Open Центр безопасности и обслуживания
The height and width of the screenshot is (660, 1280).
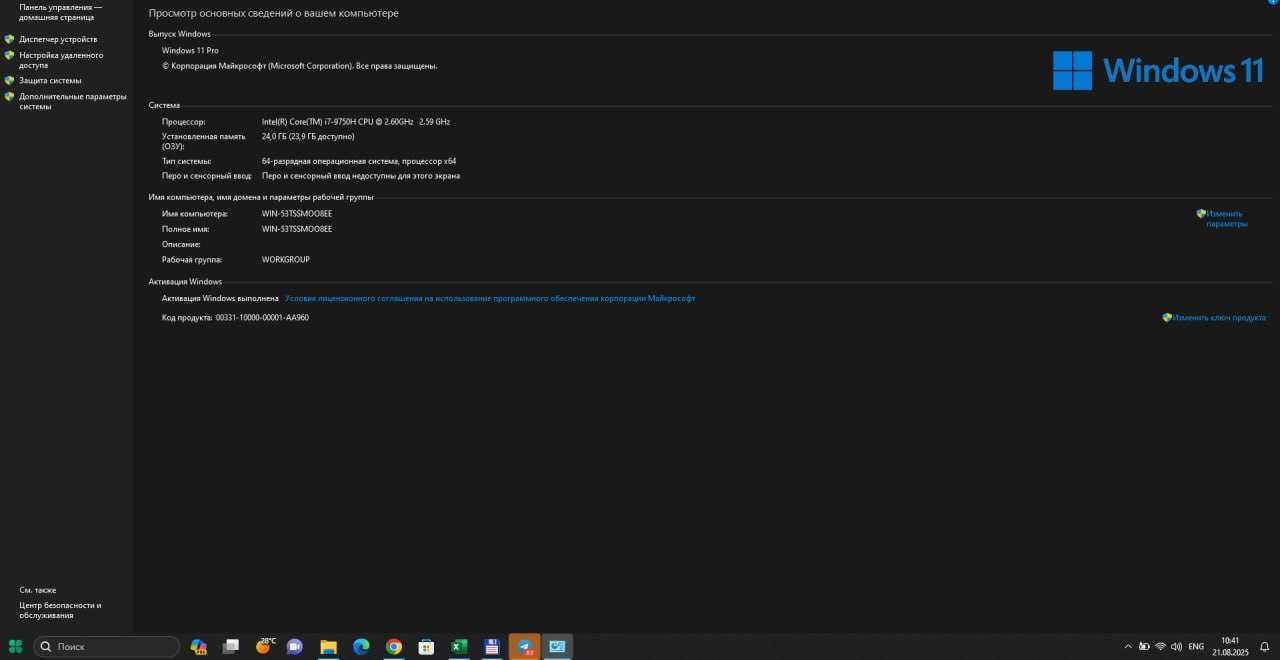click(60, 610)
